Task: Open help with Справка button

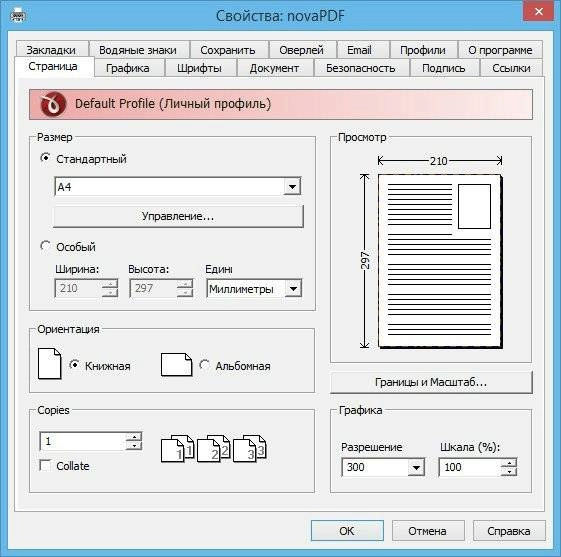Action: click(x=509, y=531)
